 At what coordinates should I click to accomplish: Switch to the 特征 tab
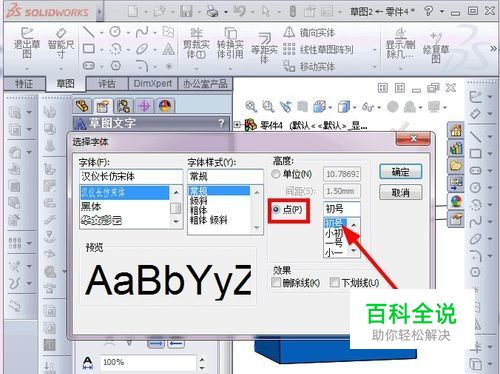click(x=24, y=84)
